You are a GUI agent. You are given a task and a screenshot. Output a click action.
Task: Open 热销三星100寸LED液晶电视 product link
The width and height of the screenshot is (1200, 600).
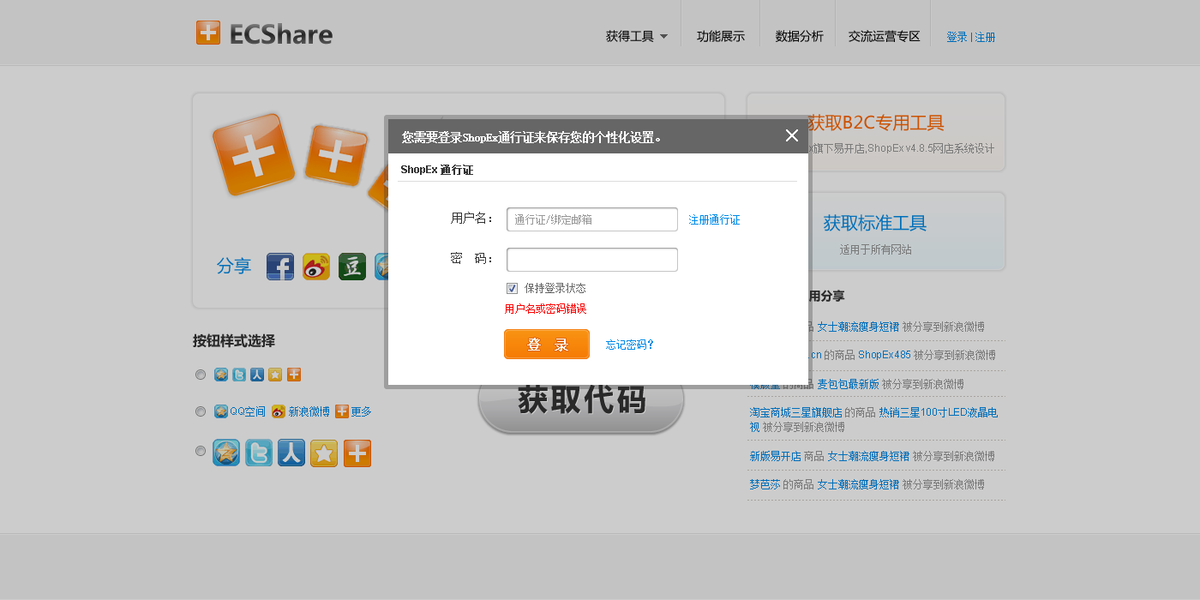[874, 419]
